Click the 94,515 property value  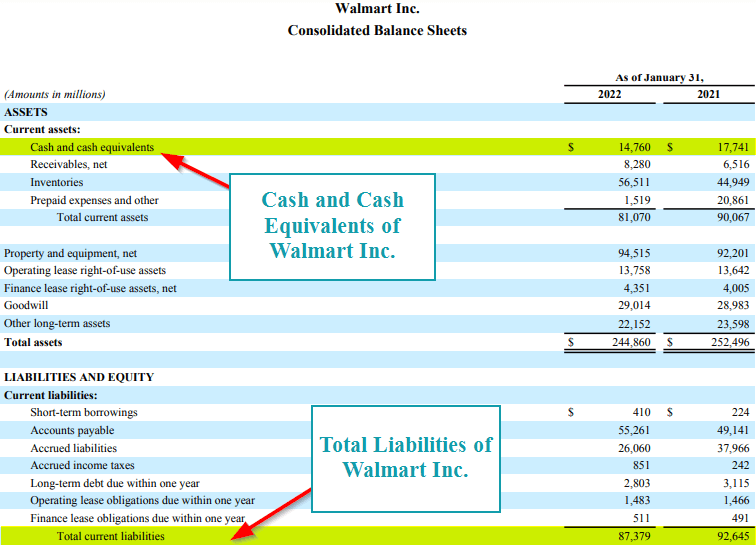click(634, 253)
